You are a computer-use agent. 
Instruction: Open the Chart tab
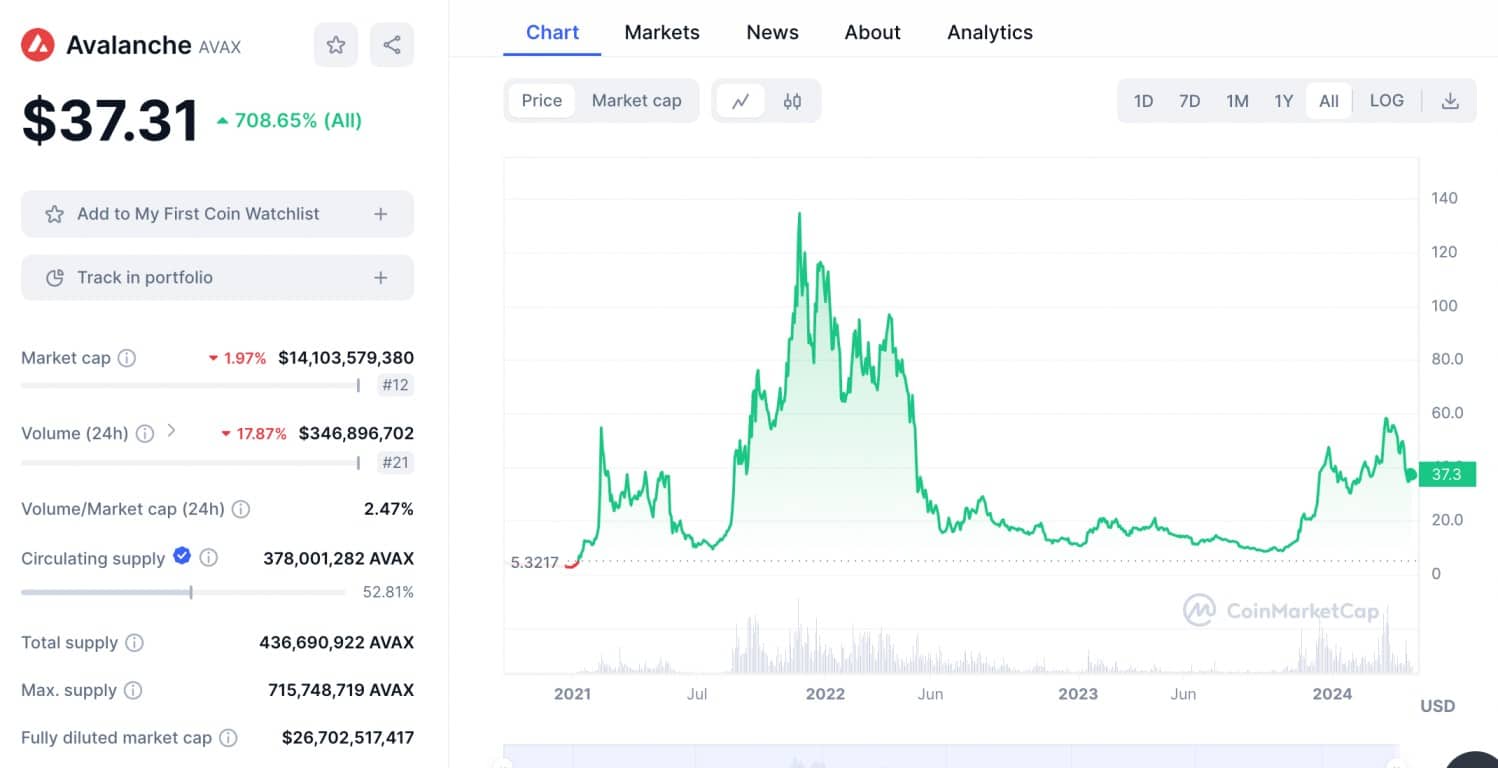coord(552,32)
